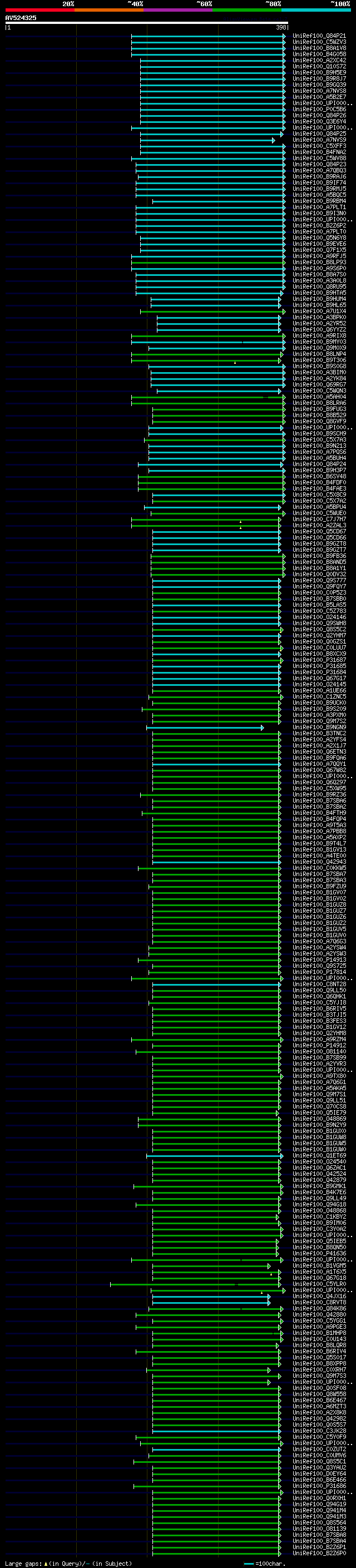Open hit UniRef100_B4FNA2
The height and width of the screenshot is (1568, 356).
[x=319, y=152]
